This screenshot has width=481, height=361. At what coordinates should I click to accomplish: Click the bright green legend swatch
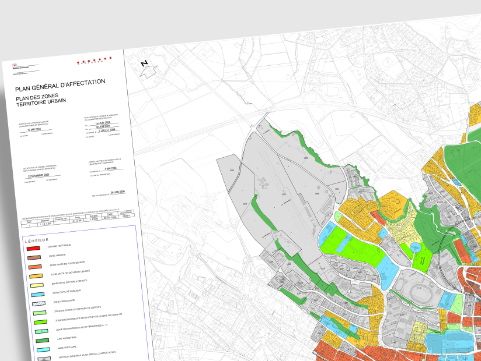click(x=40, y=322)
